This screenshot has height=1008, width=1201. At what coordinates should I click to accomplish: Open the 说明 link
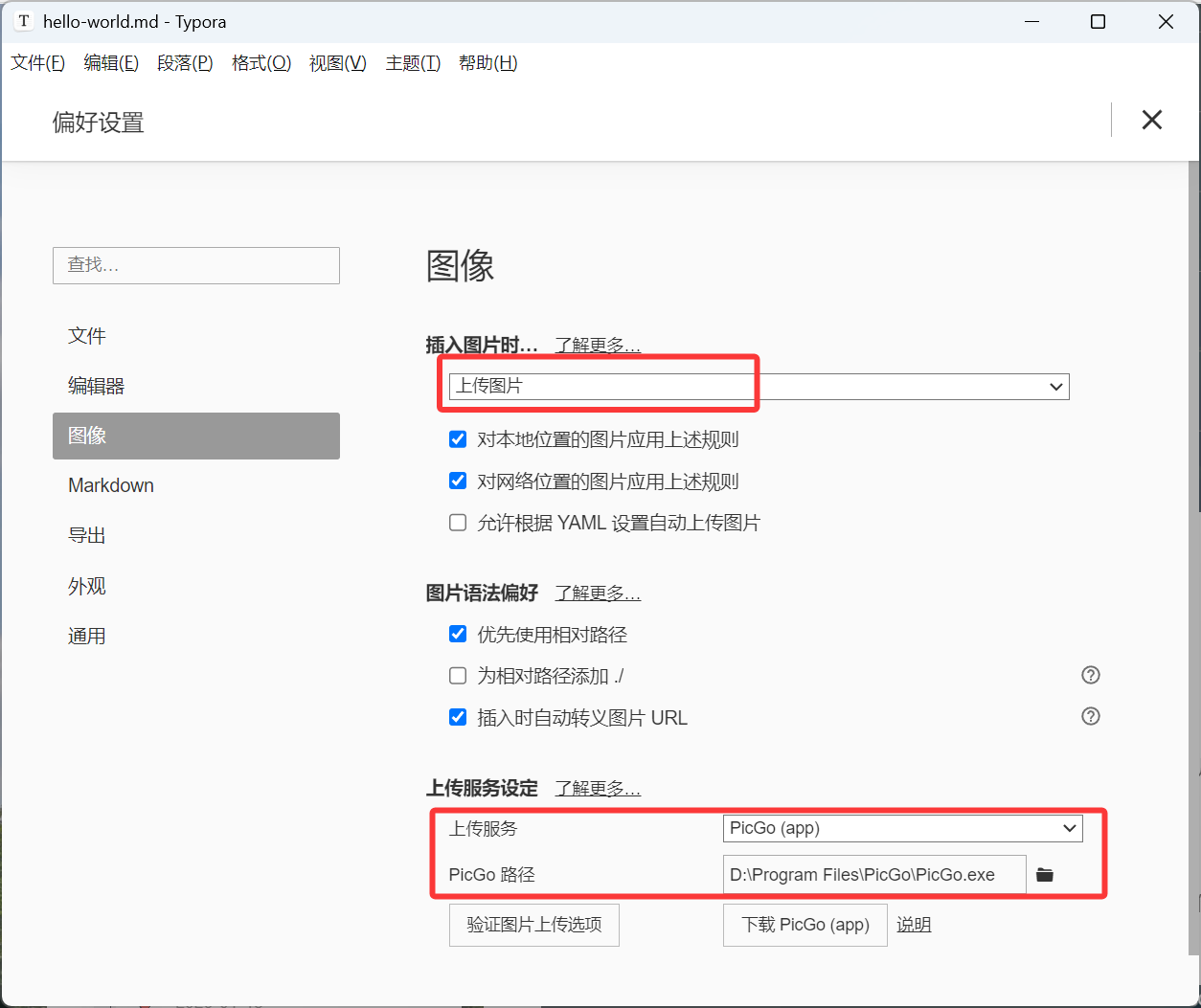point(914,925)
